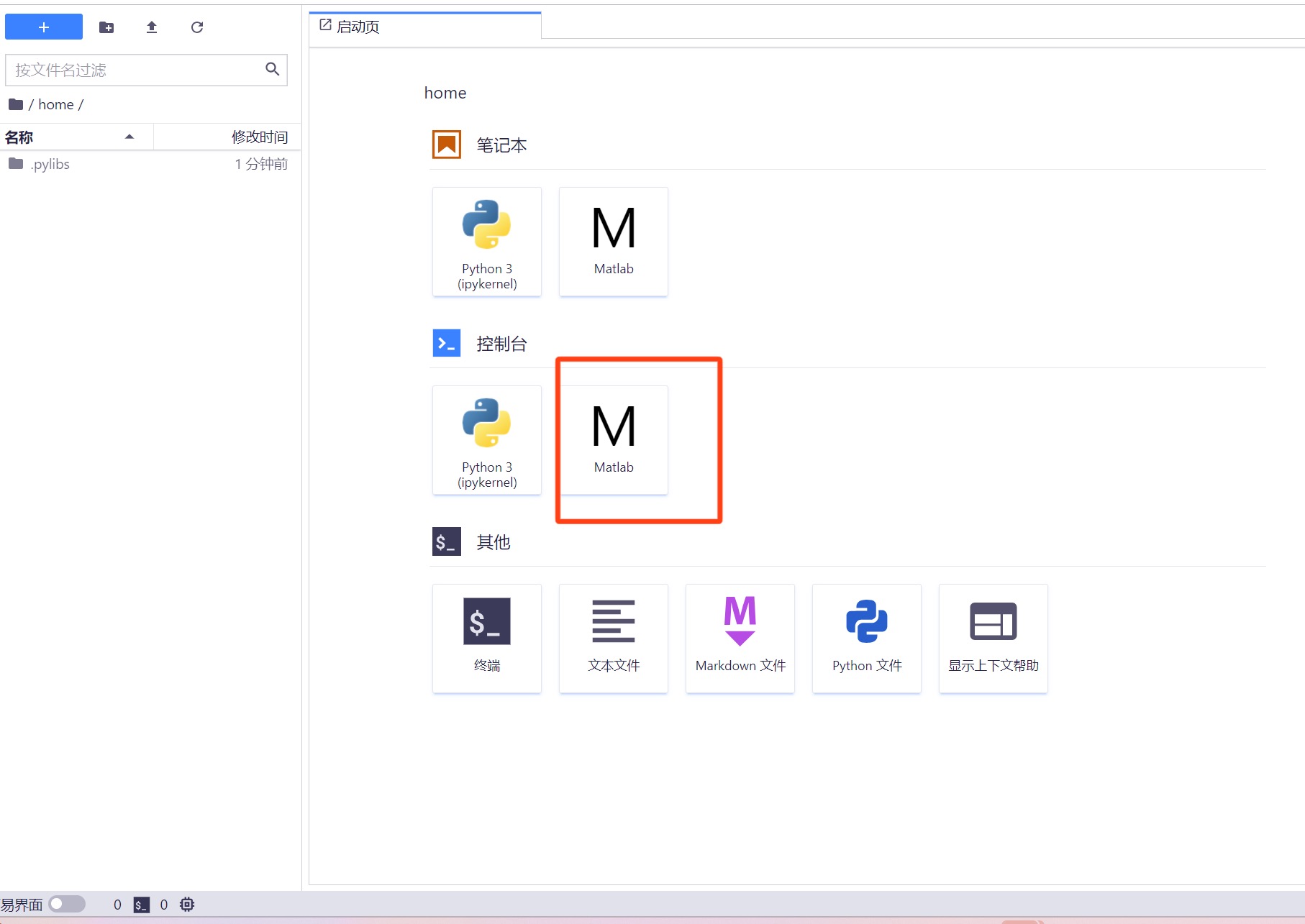Open a Python 3 console
The height and width of the screenshot is (924, 1305).
(x=487, y=440)
